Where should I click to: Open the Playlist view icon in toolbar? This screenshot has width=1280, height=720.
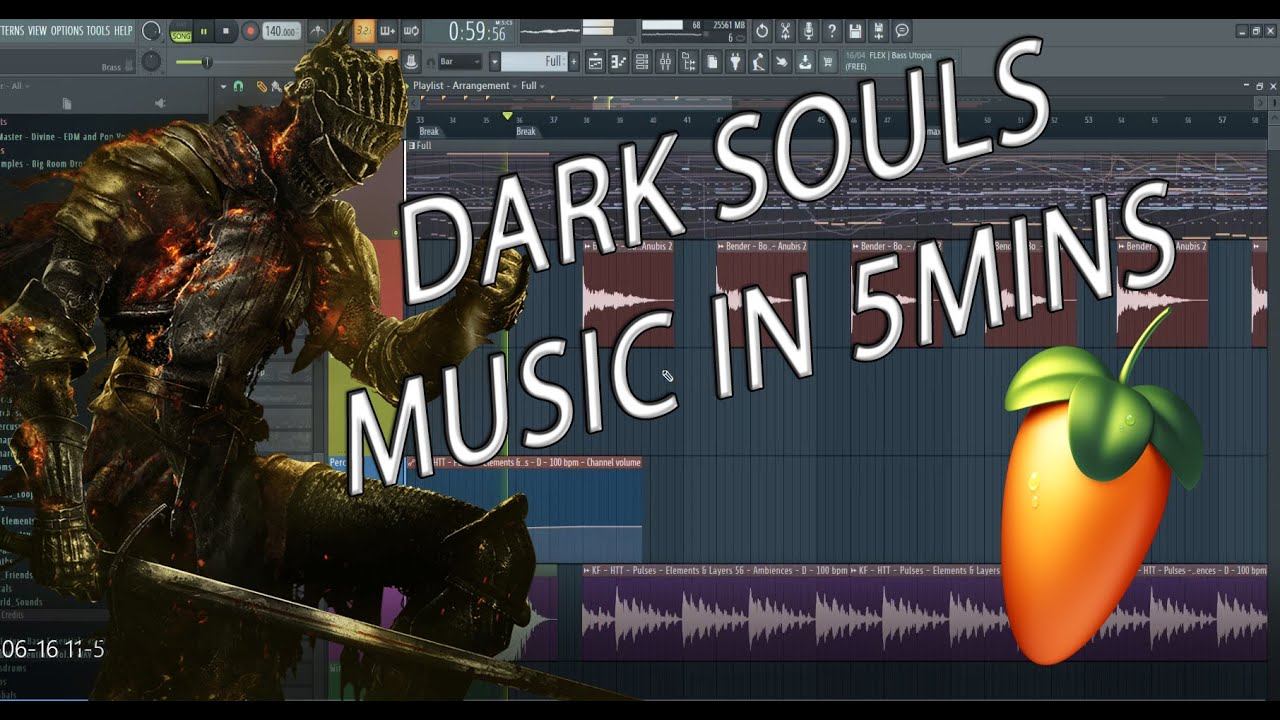pyautogui.click(x=595, y=62)
